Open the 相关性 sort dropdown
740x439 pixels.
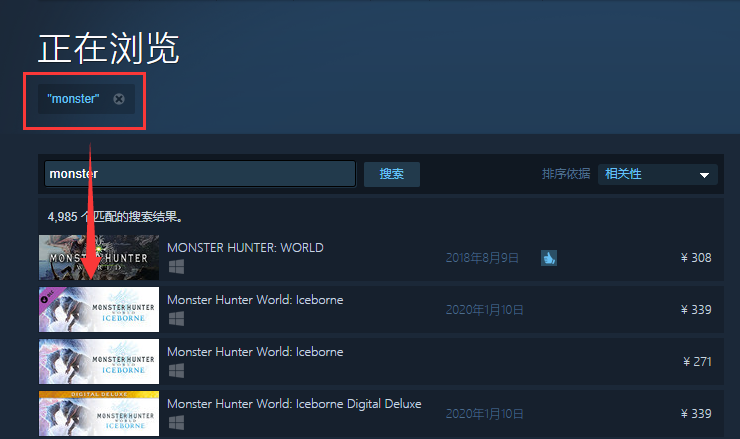657,174
